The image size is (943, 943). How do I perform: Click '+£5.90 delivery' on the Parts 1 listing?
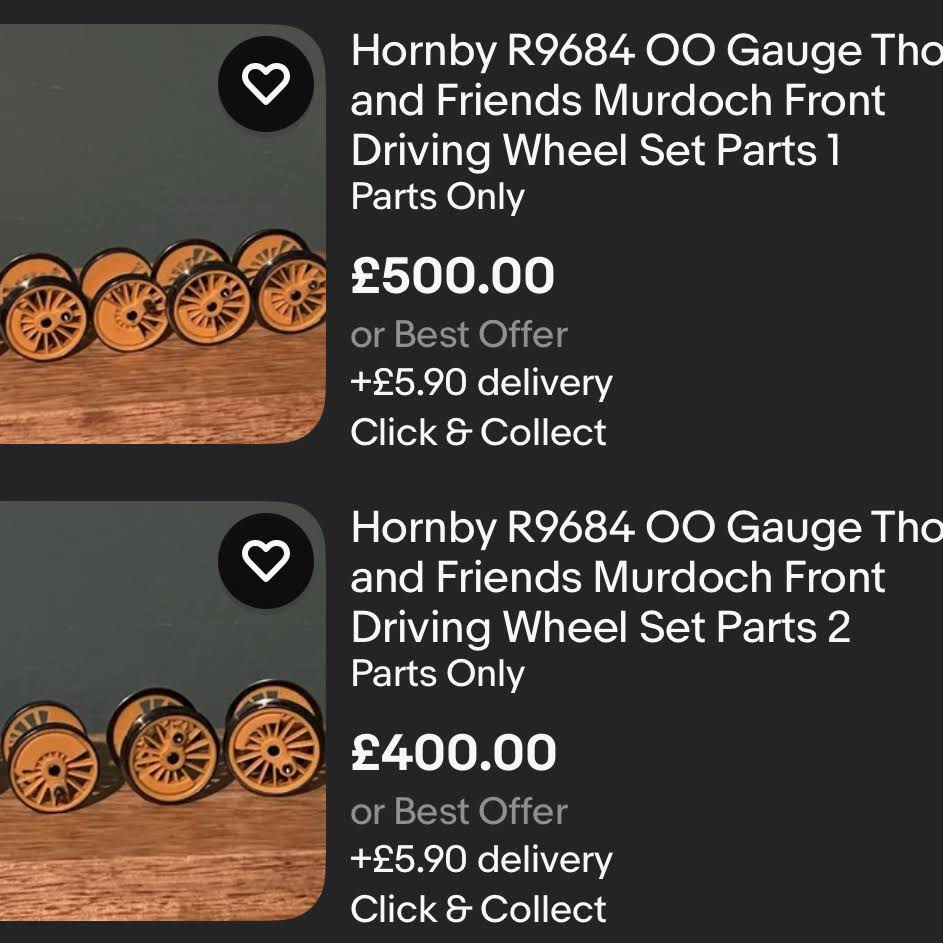pos(481,383)
